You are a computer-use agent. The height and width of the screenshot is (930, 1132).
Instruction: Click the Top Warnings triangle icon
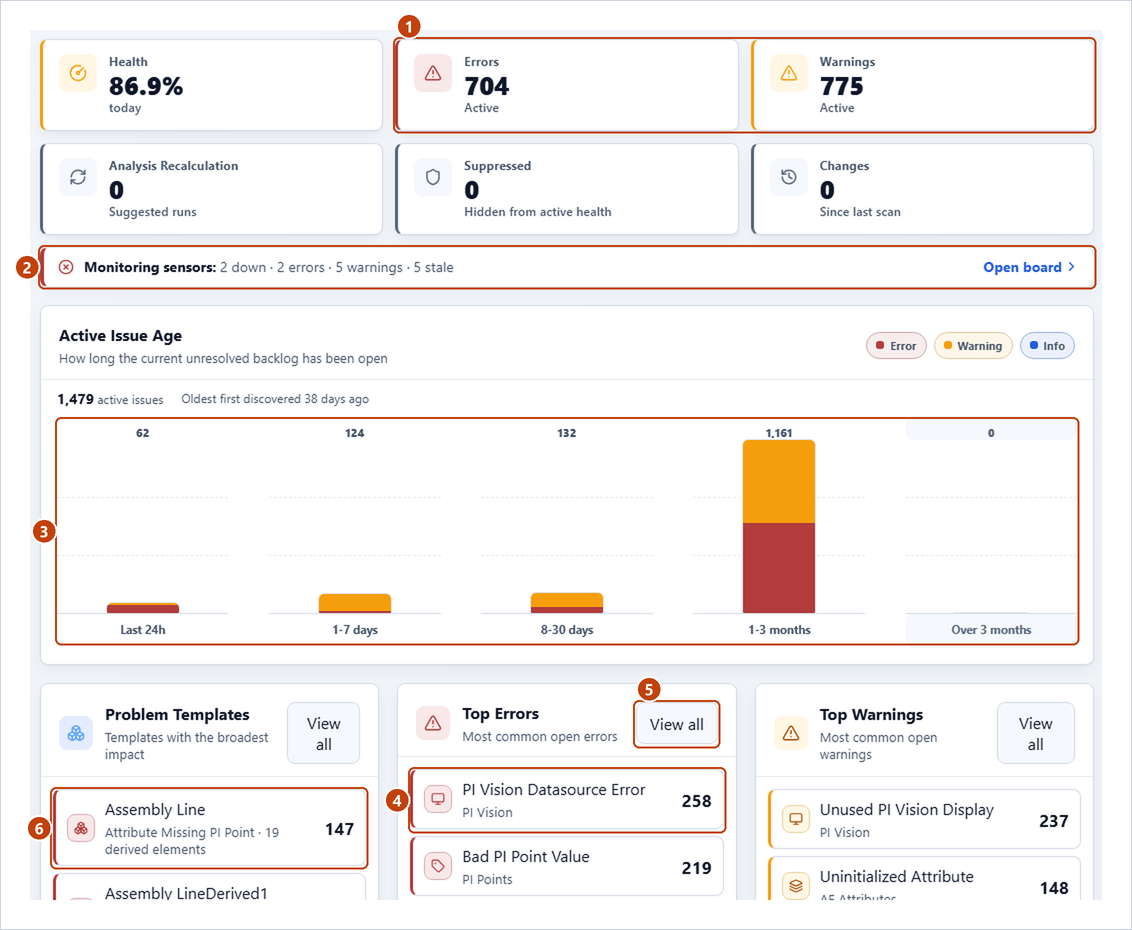coord(791,734)
